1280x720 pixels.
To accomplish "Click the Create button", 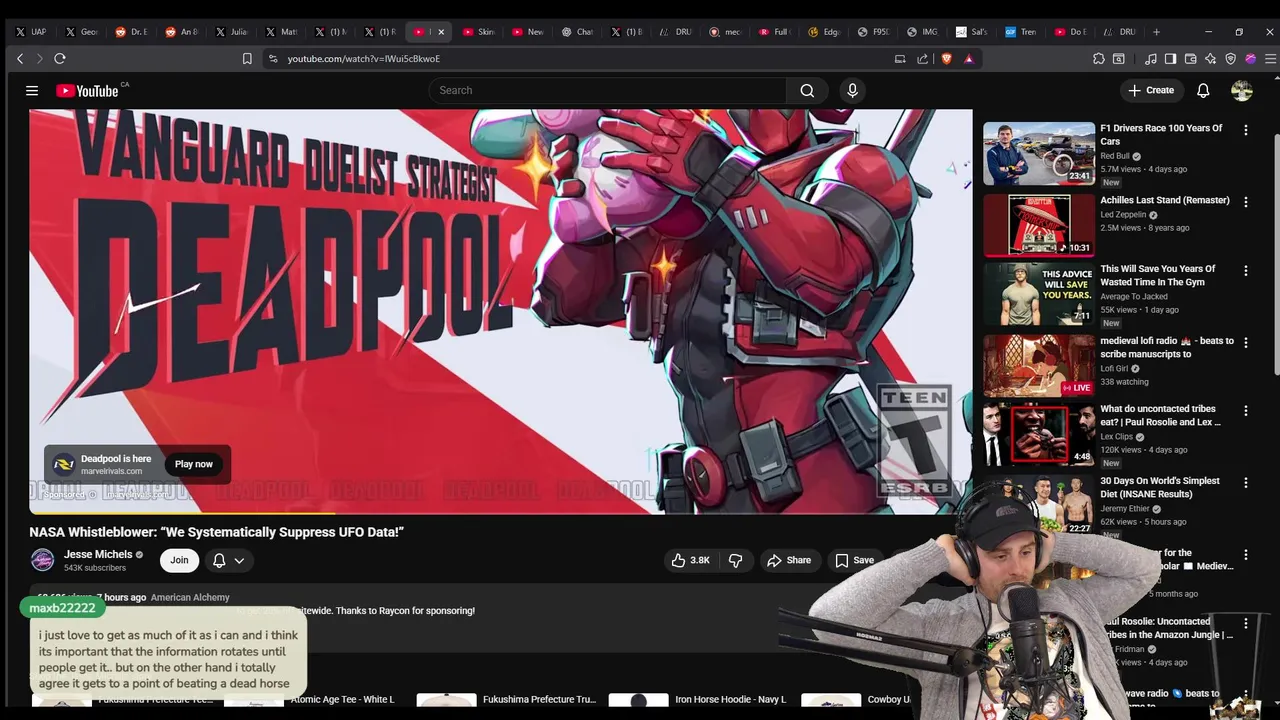I will (1151, 91).
